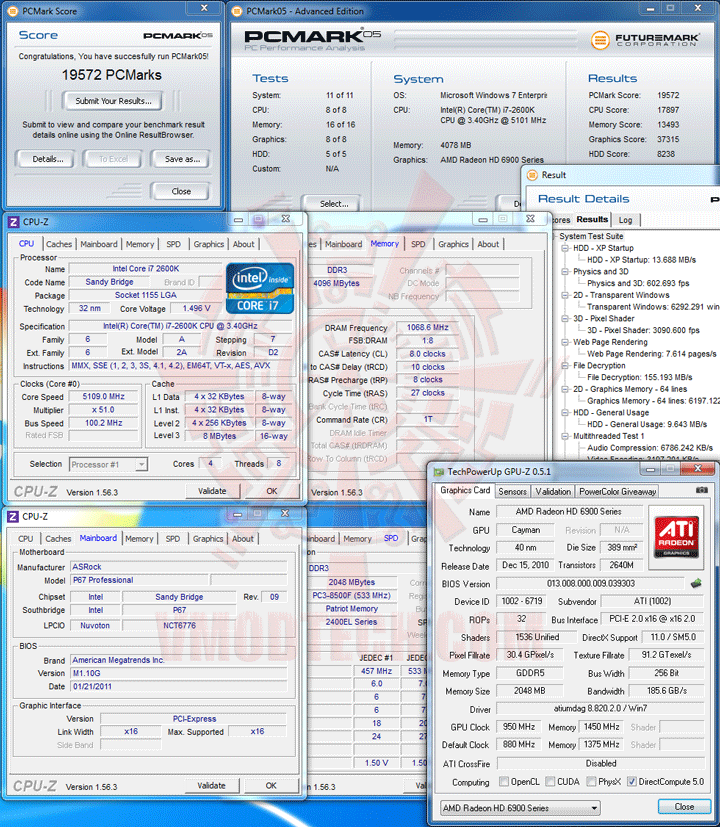The width and height of the screenshot is (720, 827).
Task: Click the GPU-Z camera screenshot icon
Action: coord(702,491)
